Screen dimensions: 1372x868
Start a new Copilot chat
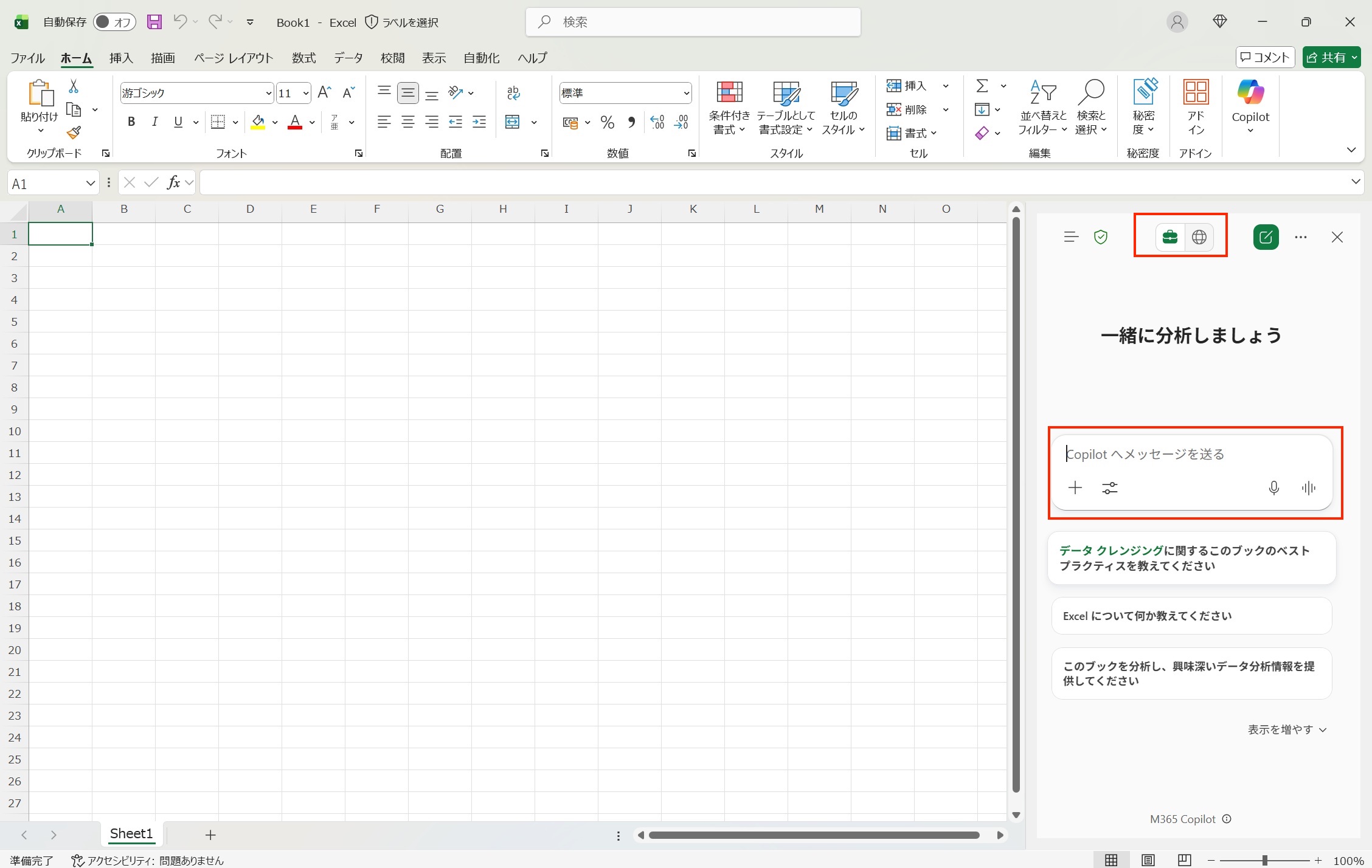click(x=1266, y=237)
